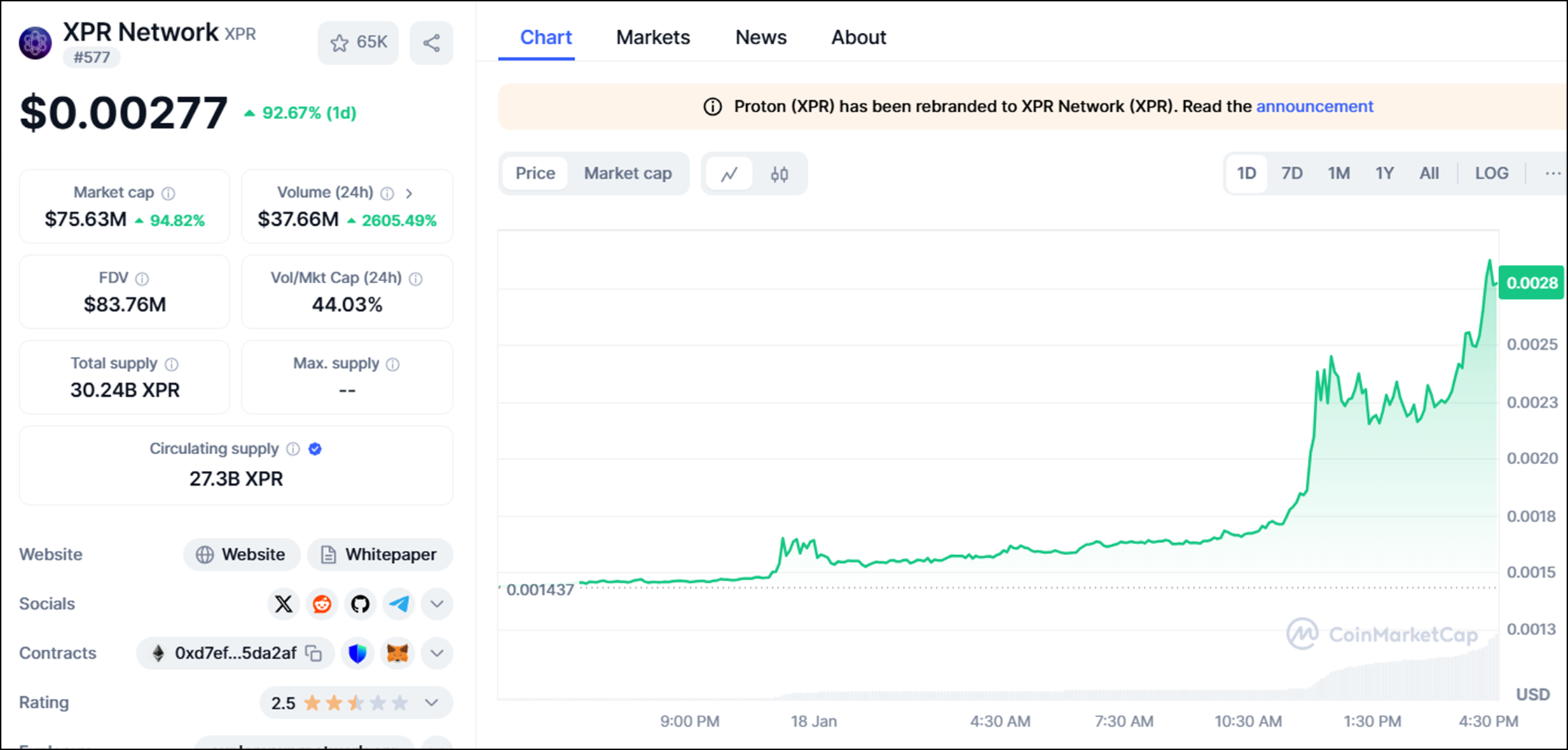Open the Chart tab

click(x=546, y=37)
